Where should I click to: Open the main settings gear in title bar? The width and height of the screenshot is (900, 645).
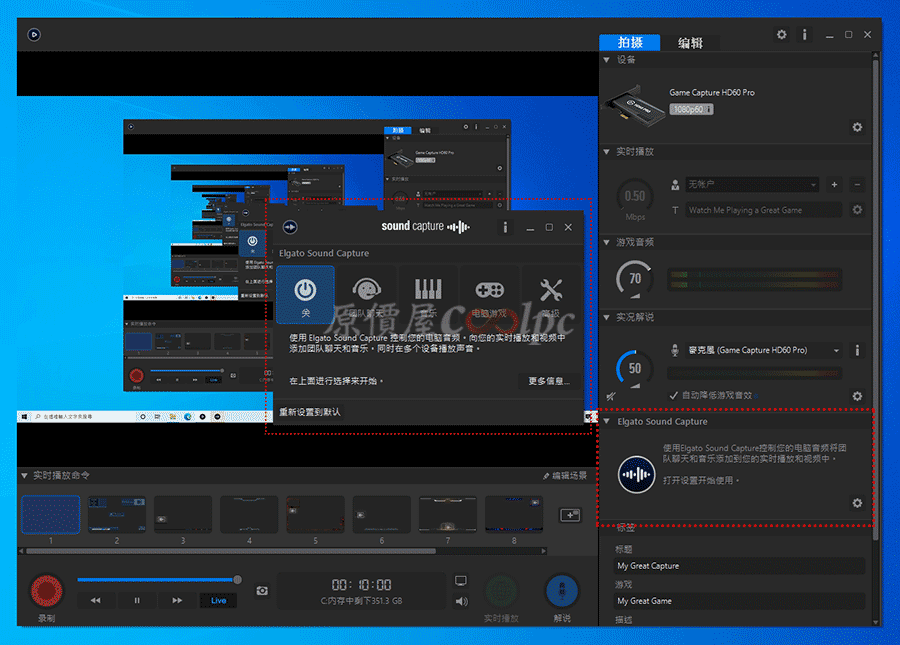[x=781, y=34]
